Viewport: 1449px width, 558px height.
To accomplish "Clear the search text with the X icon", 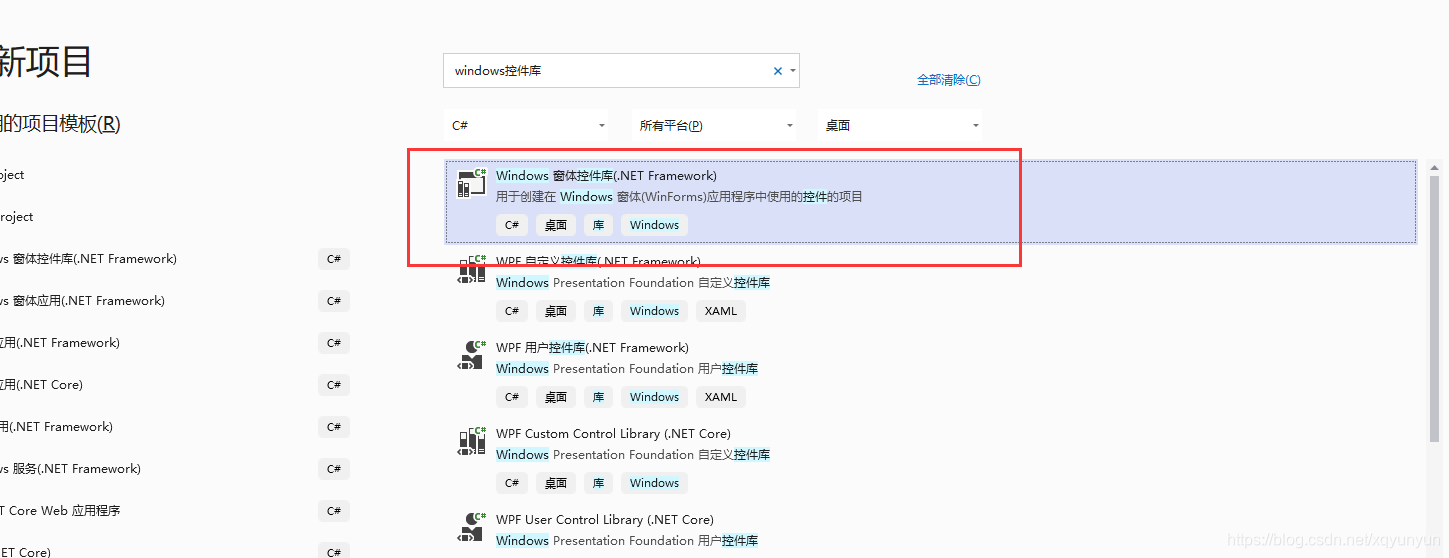I will (778, 71).
